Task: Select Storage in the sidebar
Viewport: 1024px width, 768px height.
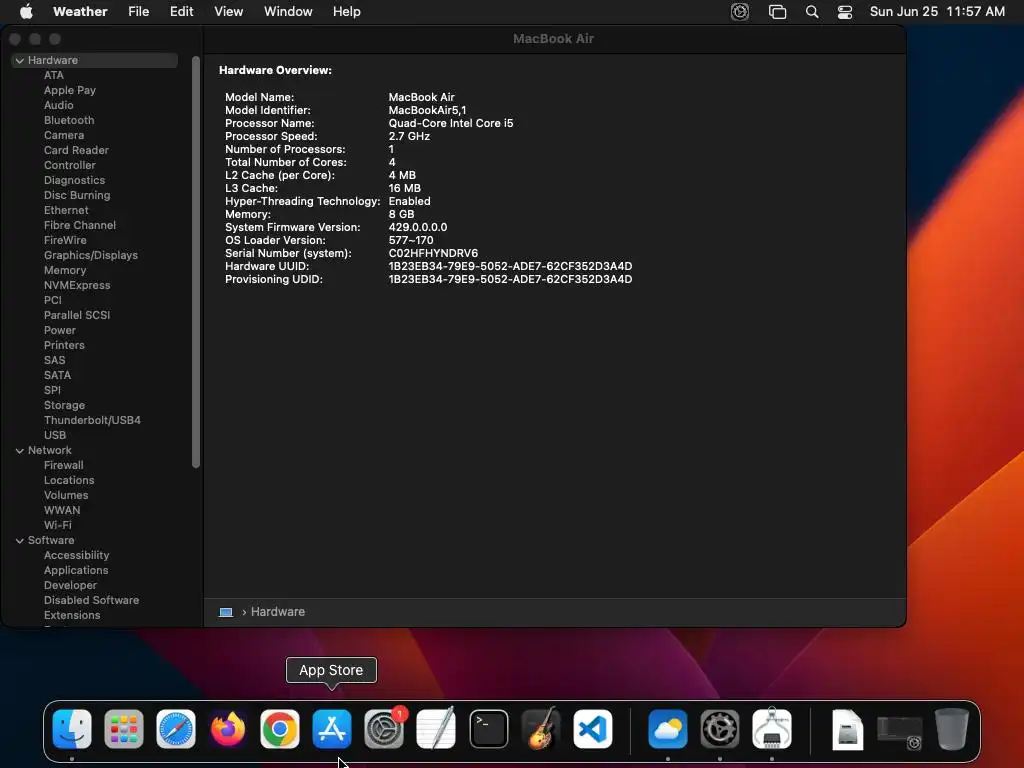Action: (64, 406)
